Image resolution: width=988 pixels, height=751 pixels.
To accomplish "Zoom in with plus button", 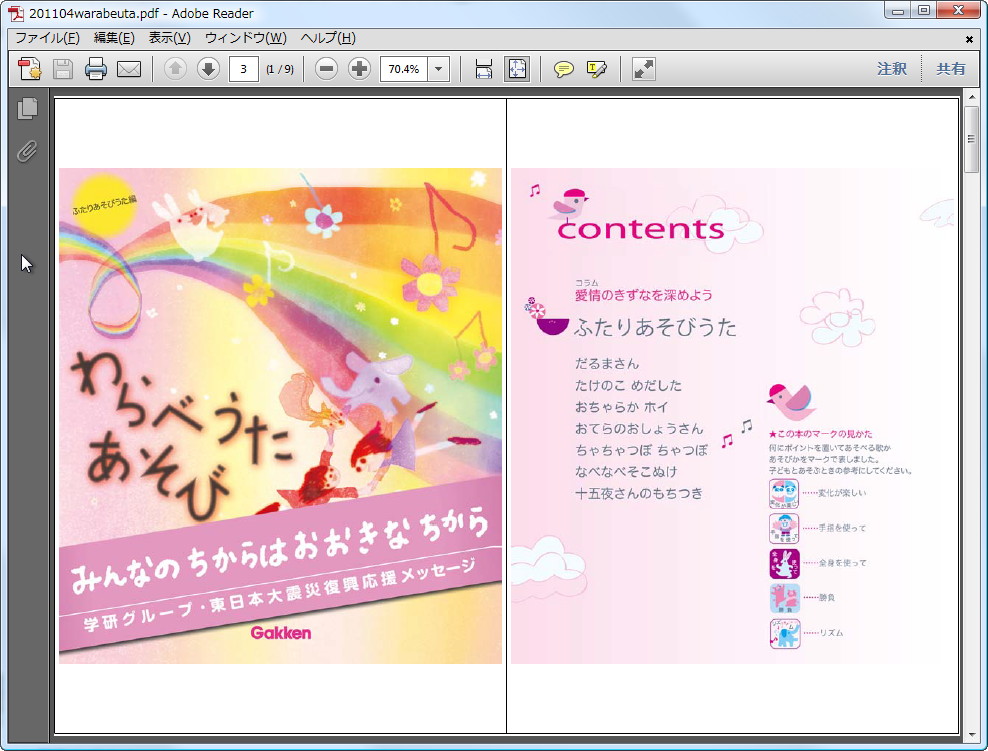I will (x=359, y=69).
